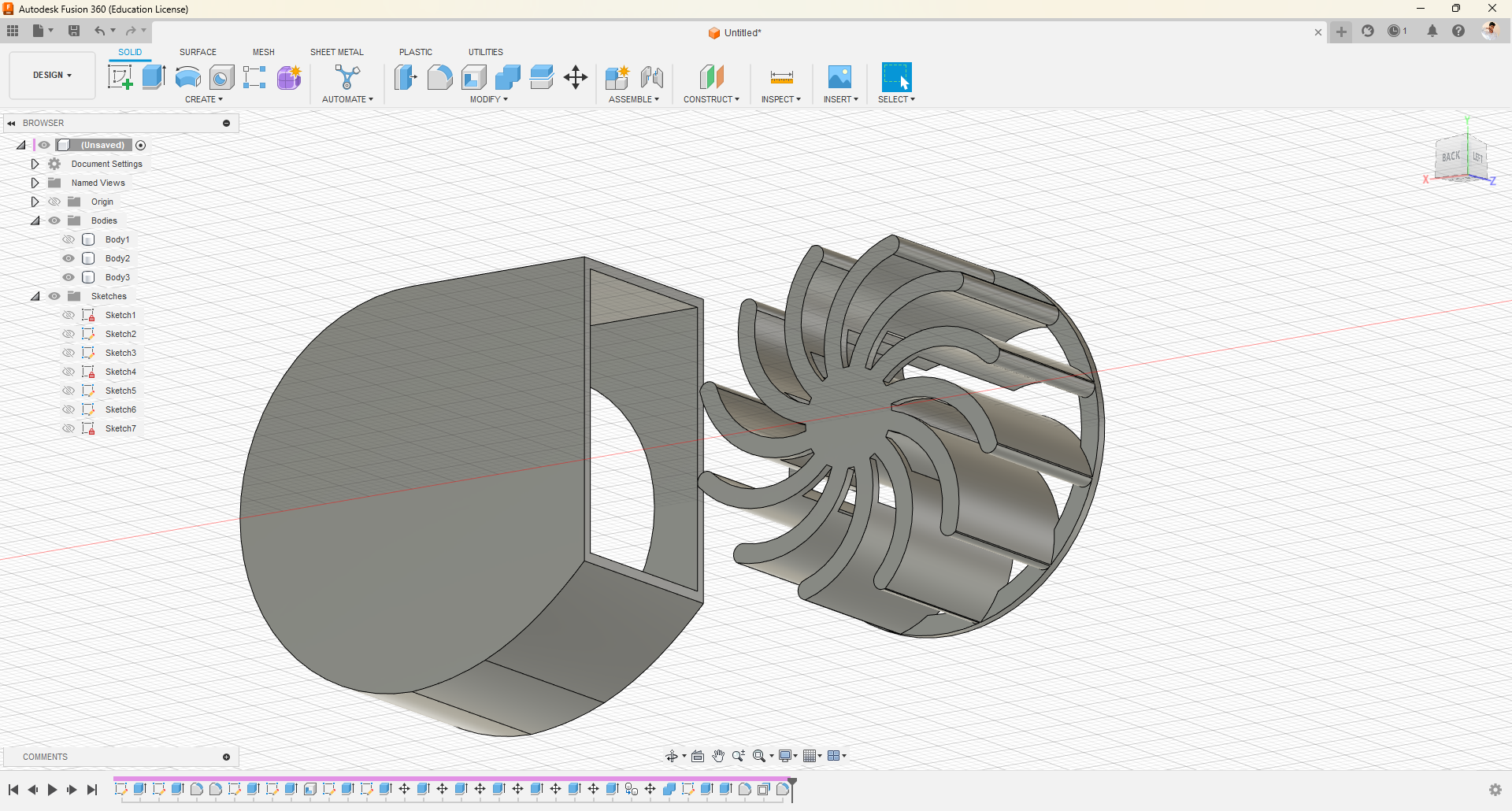Collapse the Bodies folder

(x=35, y=220)
